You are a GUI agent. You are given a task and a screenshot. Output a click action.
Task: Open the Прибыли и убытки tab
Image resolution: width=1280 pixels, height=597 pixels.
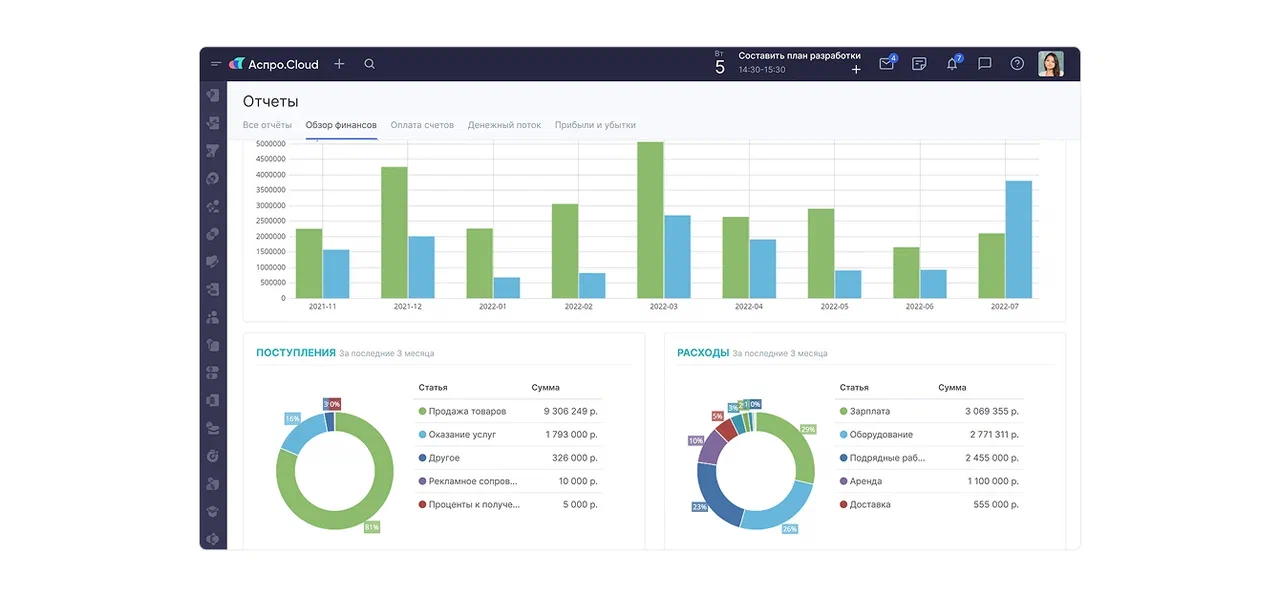(x=595, y=125)
